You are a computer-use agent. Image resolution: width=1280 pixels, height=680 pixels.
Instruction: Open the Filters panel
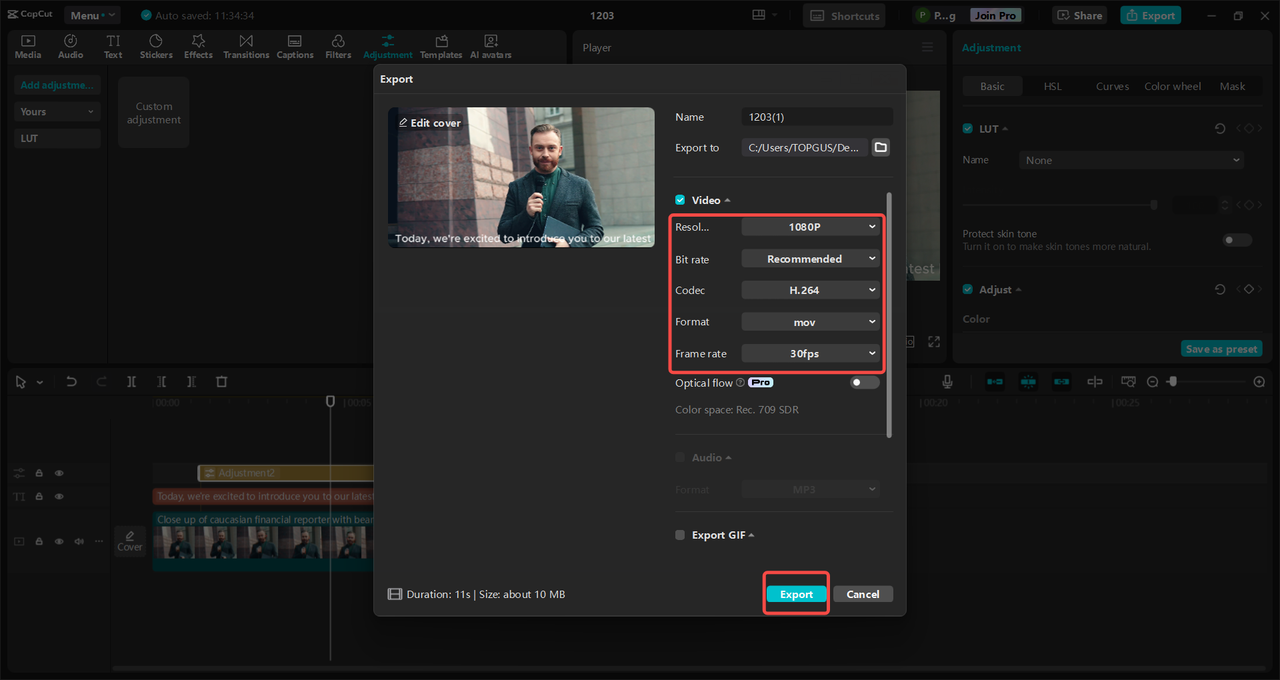point(338,46)
